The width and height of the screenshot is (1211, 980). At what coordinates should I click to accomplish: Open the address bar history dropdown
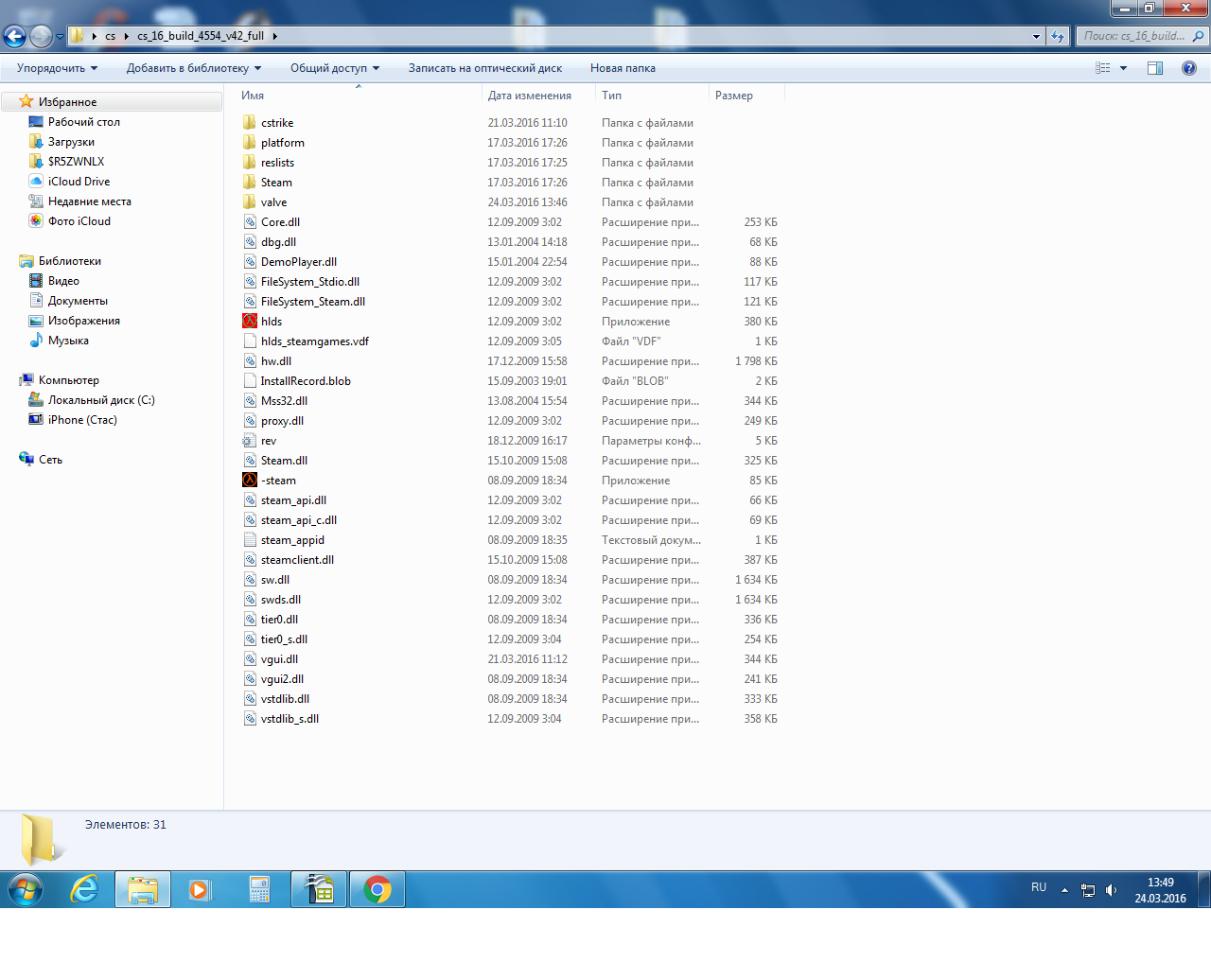(x=1036, y=37)
